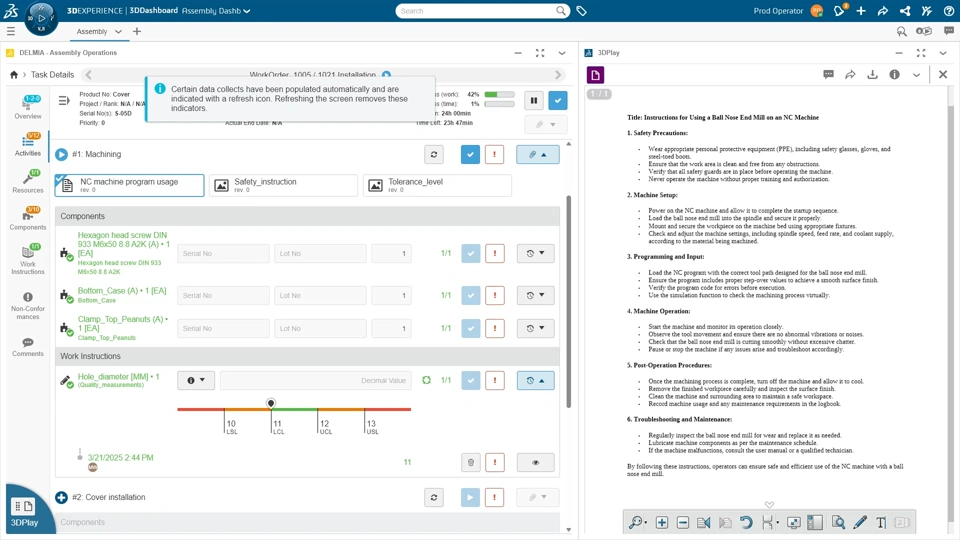Open the info dropdown beside Hole_diameter

tap(196, 380)
